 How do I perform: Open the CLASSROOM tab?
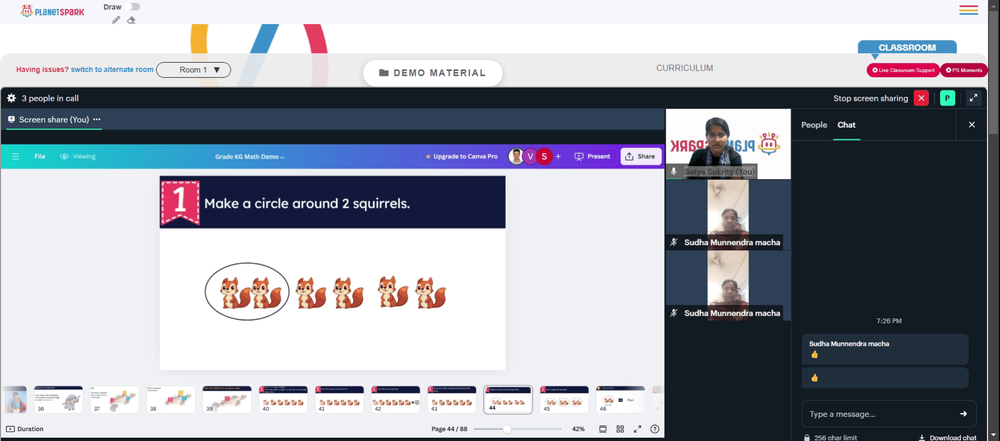point(907,47)
